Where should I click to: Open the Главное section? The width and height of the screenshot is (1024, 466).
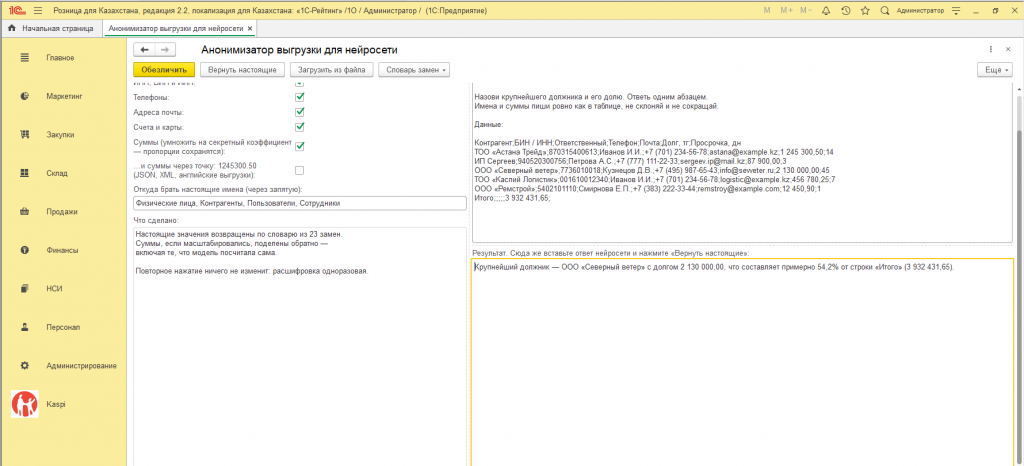(x=60, y=57)
